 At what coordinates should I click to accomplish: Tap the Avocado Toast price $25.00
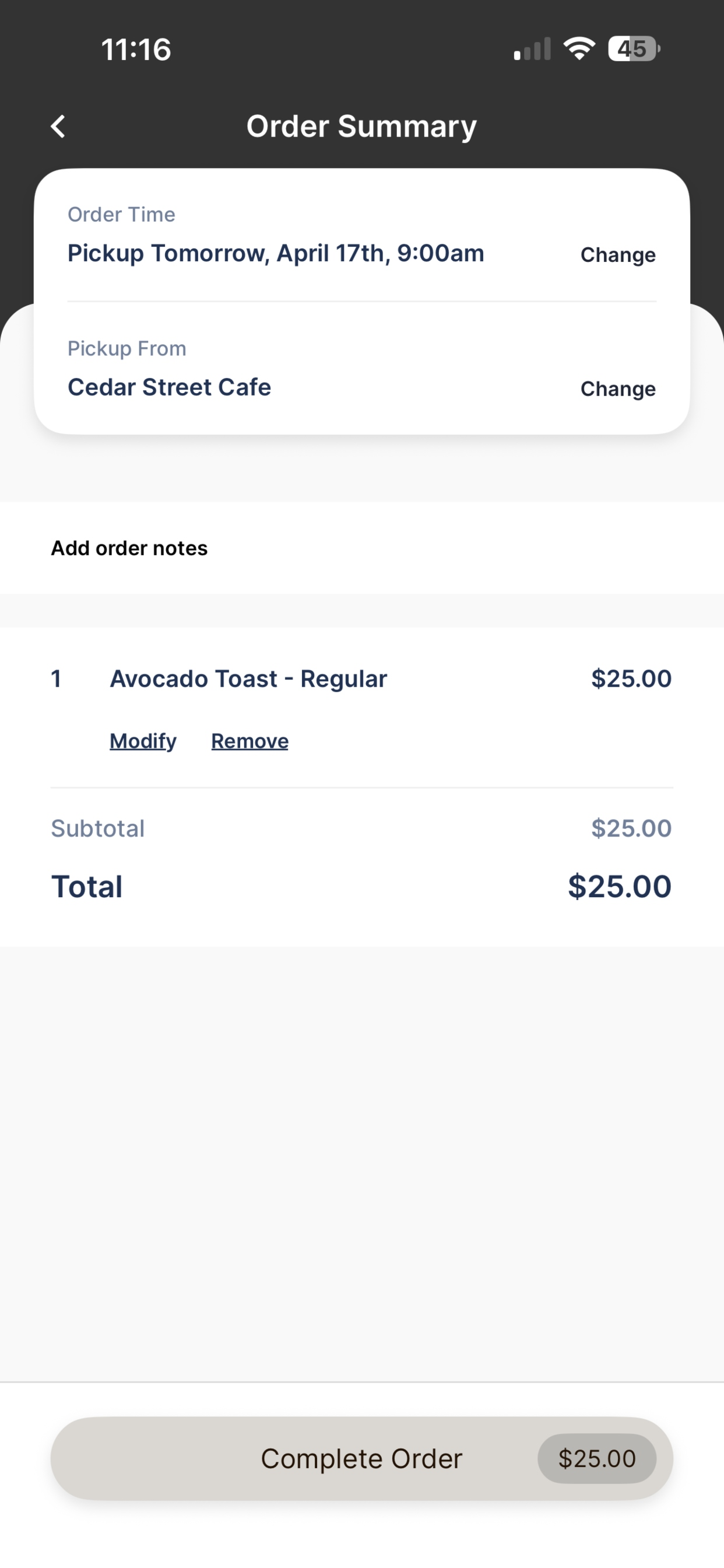(631, 678)
